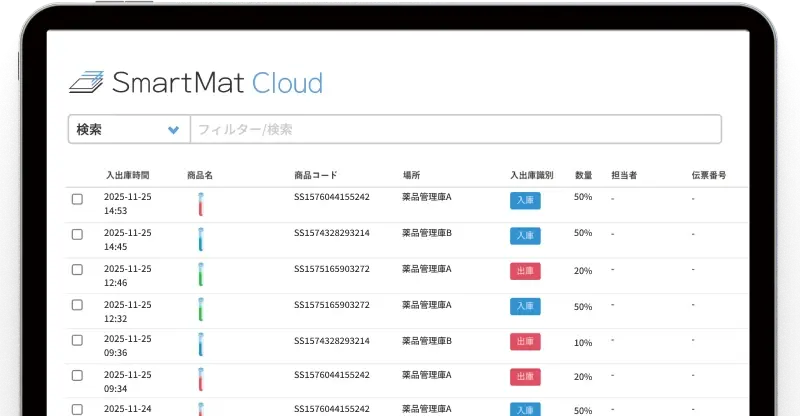Sort by the 入出庫時間 column header
The image size is (800, 416).
[x=127, y=175]
